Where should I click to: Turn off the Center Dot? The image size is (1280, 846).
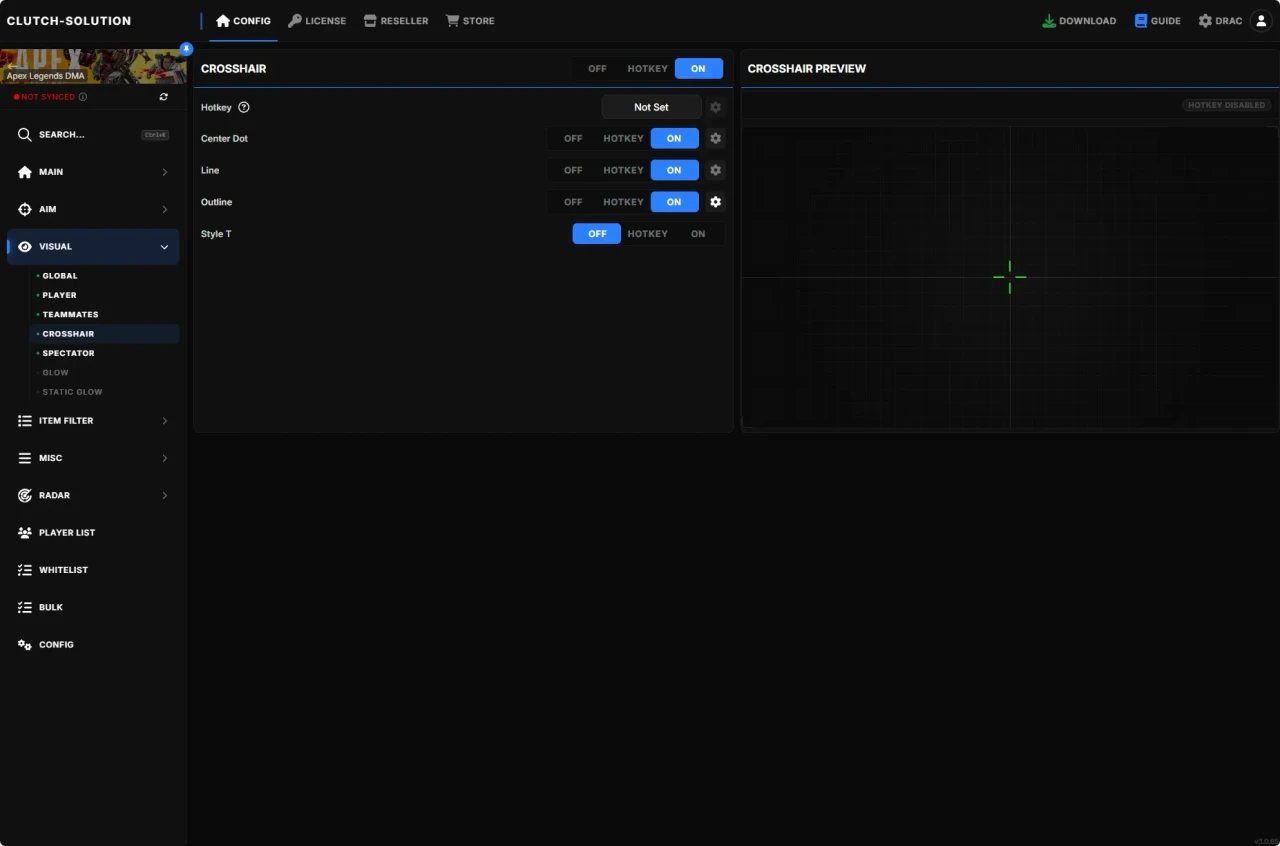click(572, 138)
